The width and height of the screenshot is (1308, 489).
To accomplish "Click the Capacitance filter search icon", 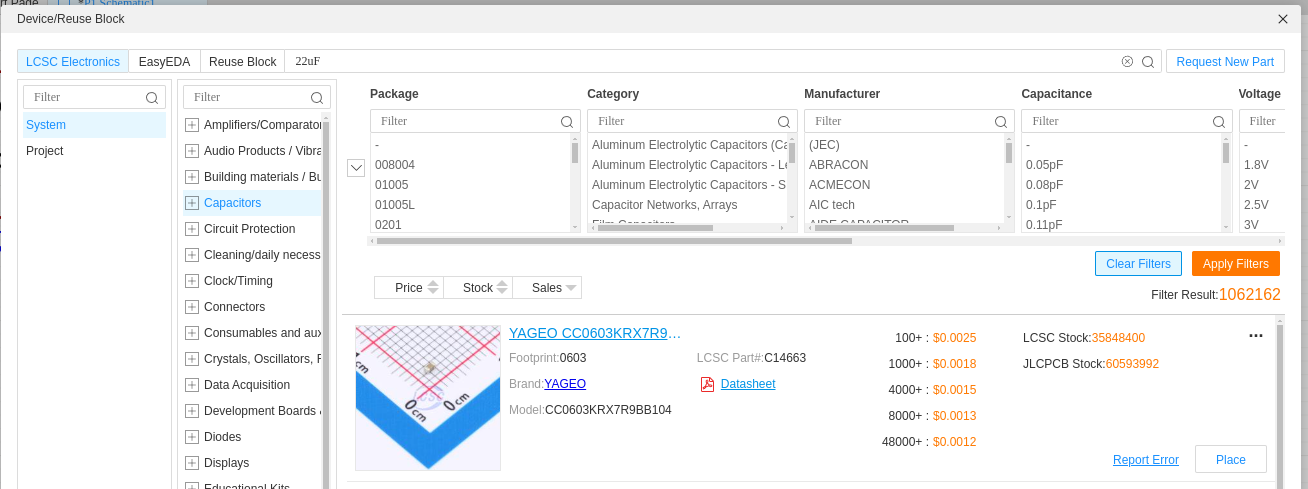I will click(1218, 121).
